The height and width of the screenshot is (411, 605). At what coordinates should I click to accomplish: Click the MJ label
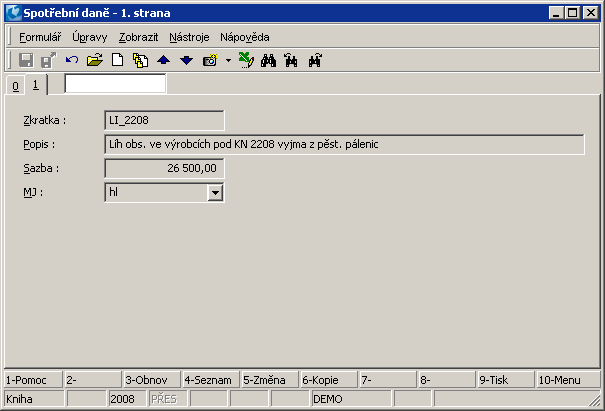pyautogui.click(x=33, y=192)
